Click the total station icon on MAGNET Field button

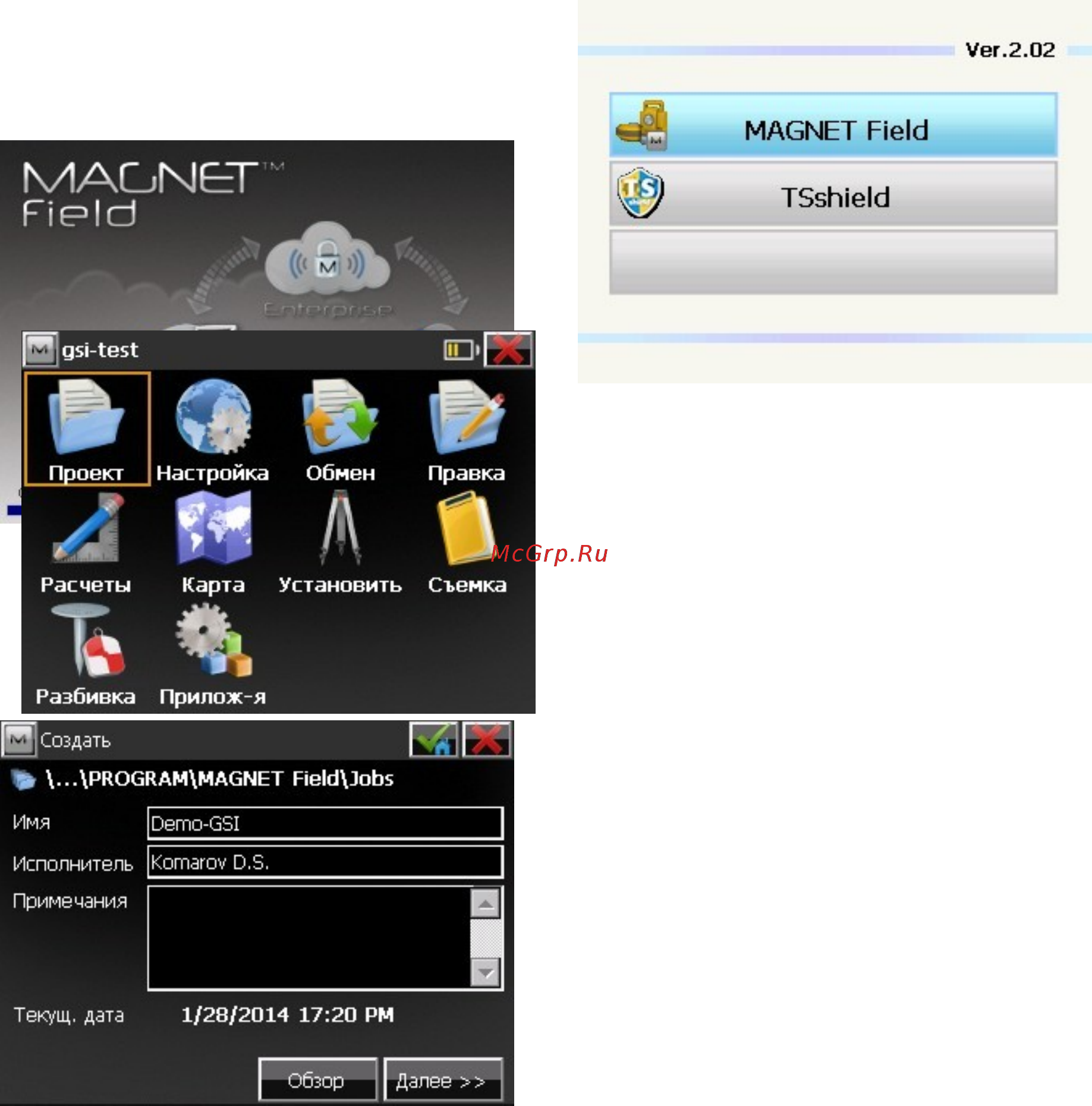click(x=642, y=126)
